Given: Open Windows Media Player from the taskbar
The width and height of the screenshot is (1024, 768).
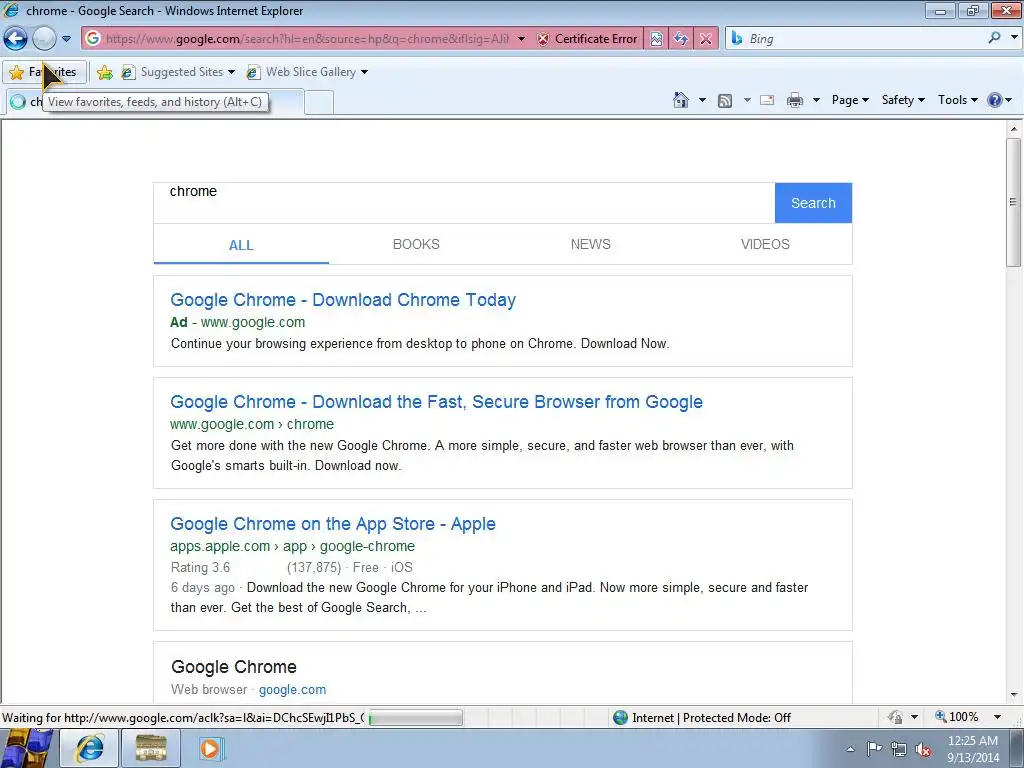Looking at the screenshot, I should 210,748.
